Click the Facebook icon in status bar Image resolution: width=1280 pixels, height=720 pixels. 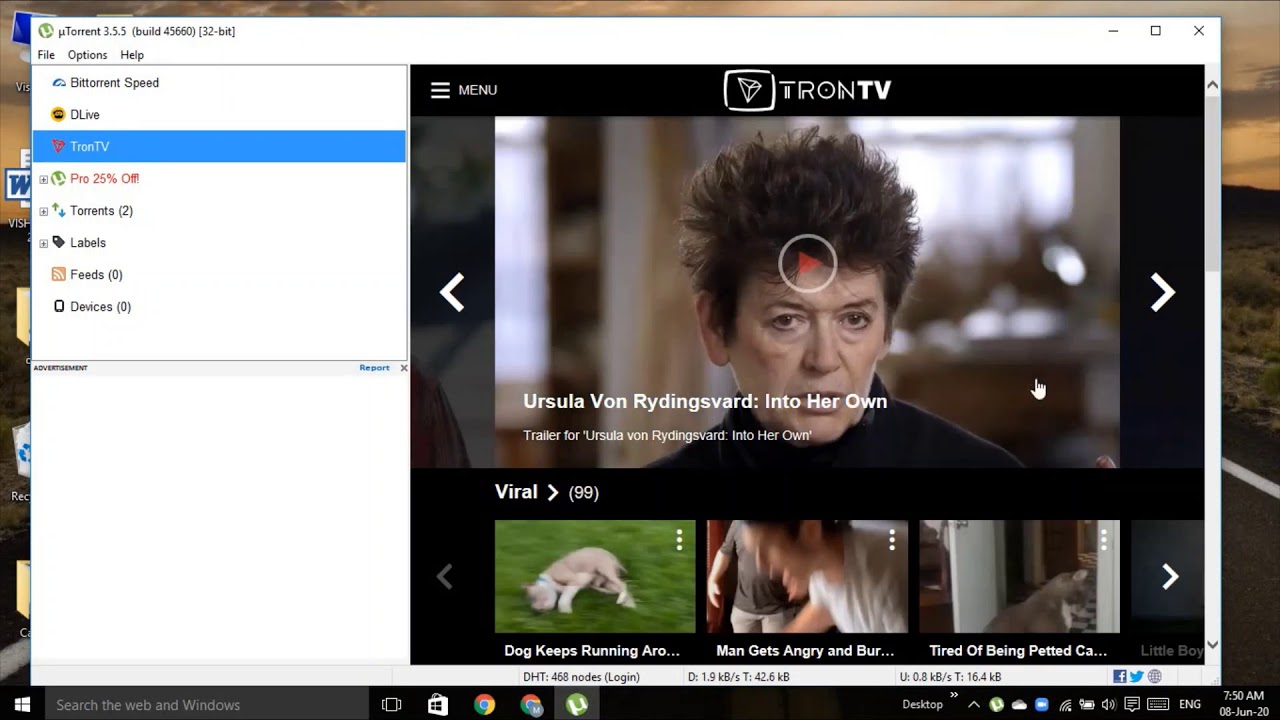(1120, 677)
